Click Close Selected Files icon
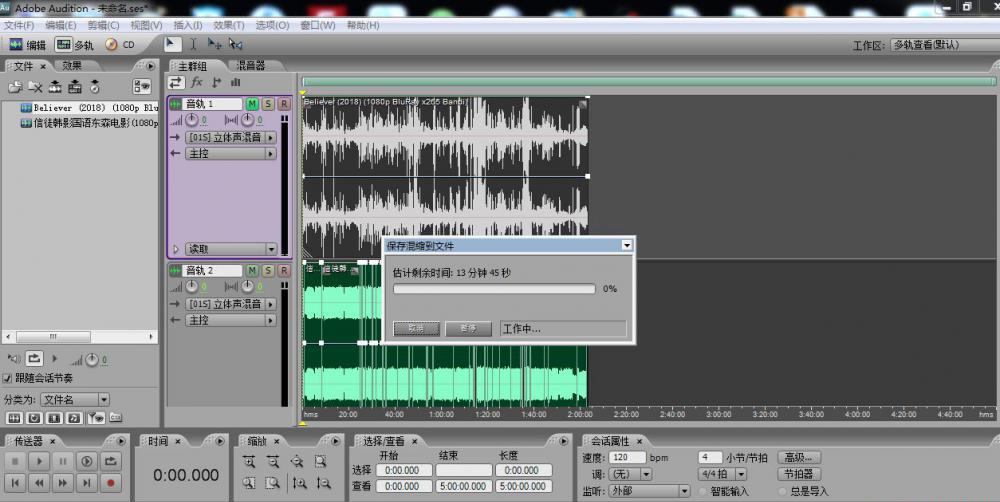1000x502 pixels. pos(35,87)
